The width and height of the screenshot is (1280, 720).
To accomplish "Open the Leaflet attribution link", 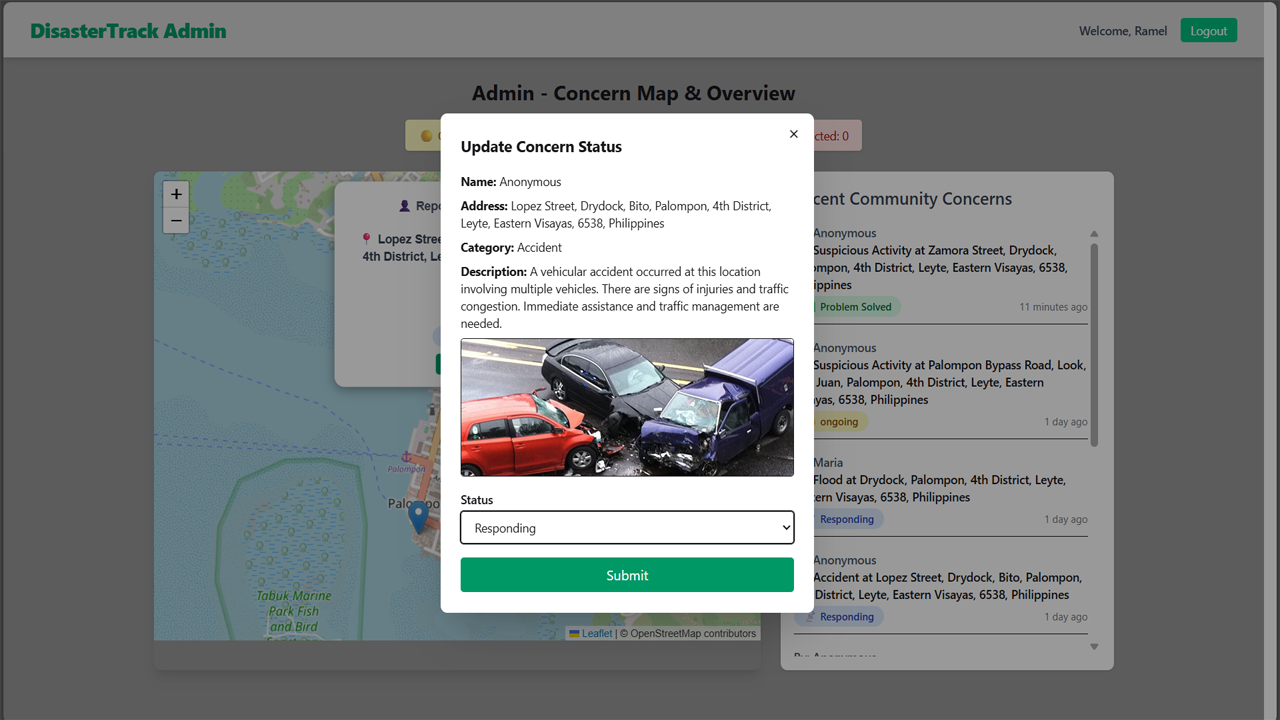I will tap(596, 633).
